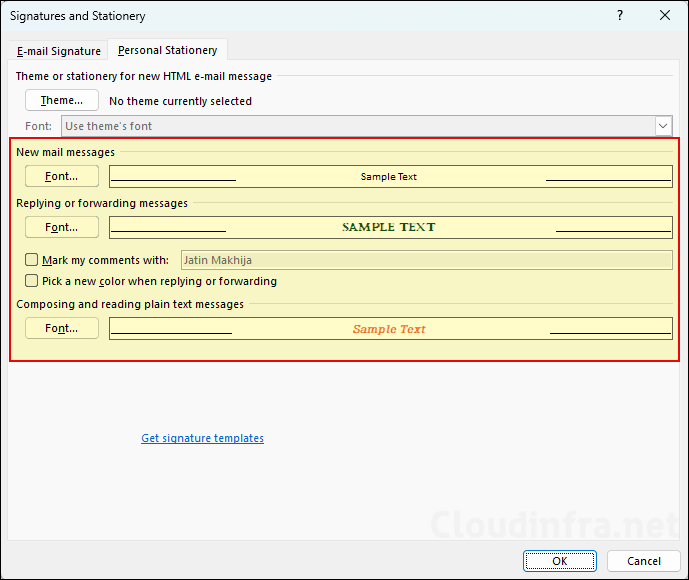Click 'No theme currently selected' text
Image resolution: width=689 pixels, height=580 pixels.
coord(181,101)
